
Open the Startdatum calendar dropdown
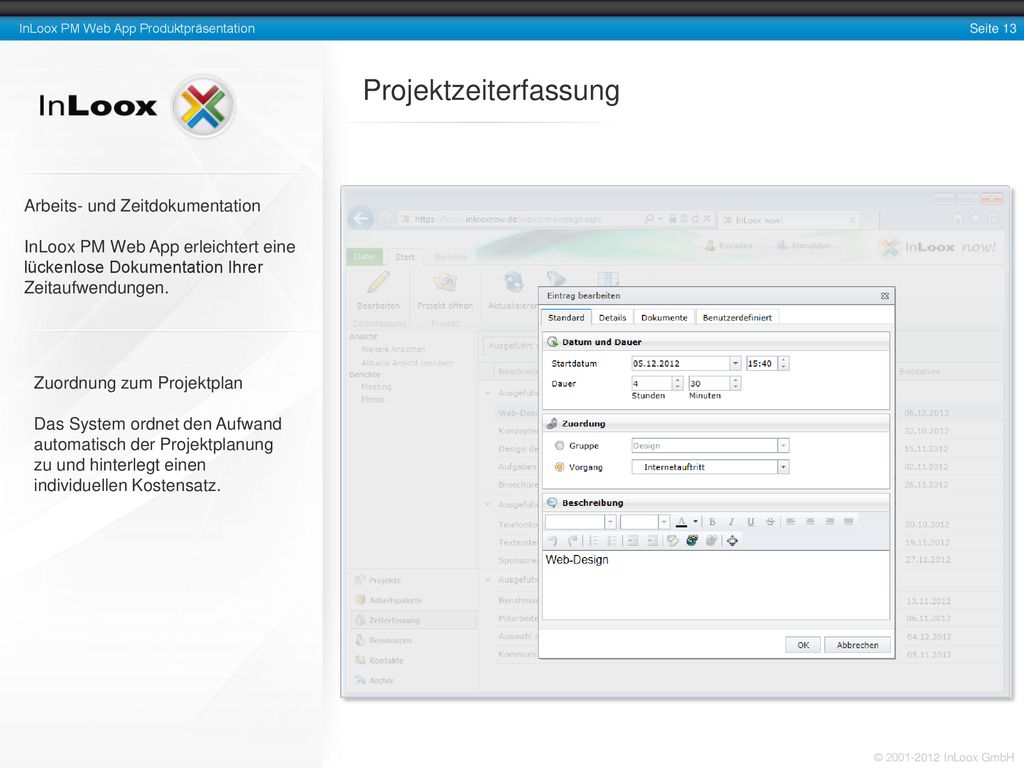(x=735, y=363)
